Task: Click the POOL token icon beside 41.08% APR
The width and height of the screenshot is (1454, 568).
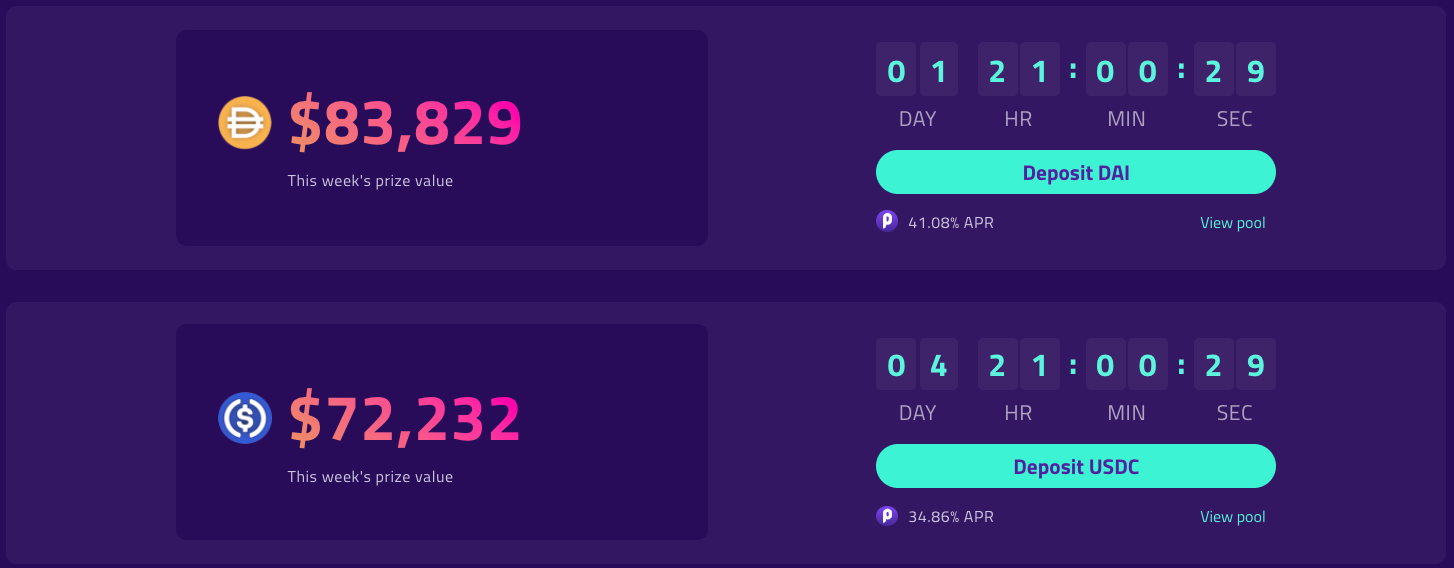Action: pos(887,221)
